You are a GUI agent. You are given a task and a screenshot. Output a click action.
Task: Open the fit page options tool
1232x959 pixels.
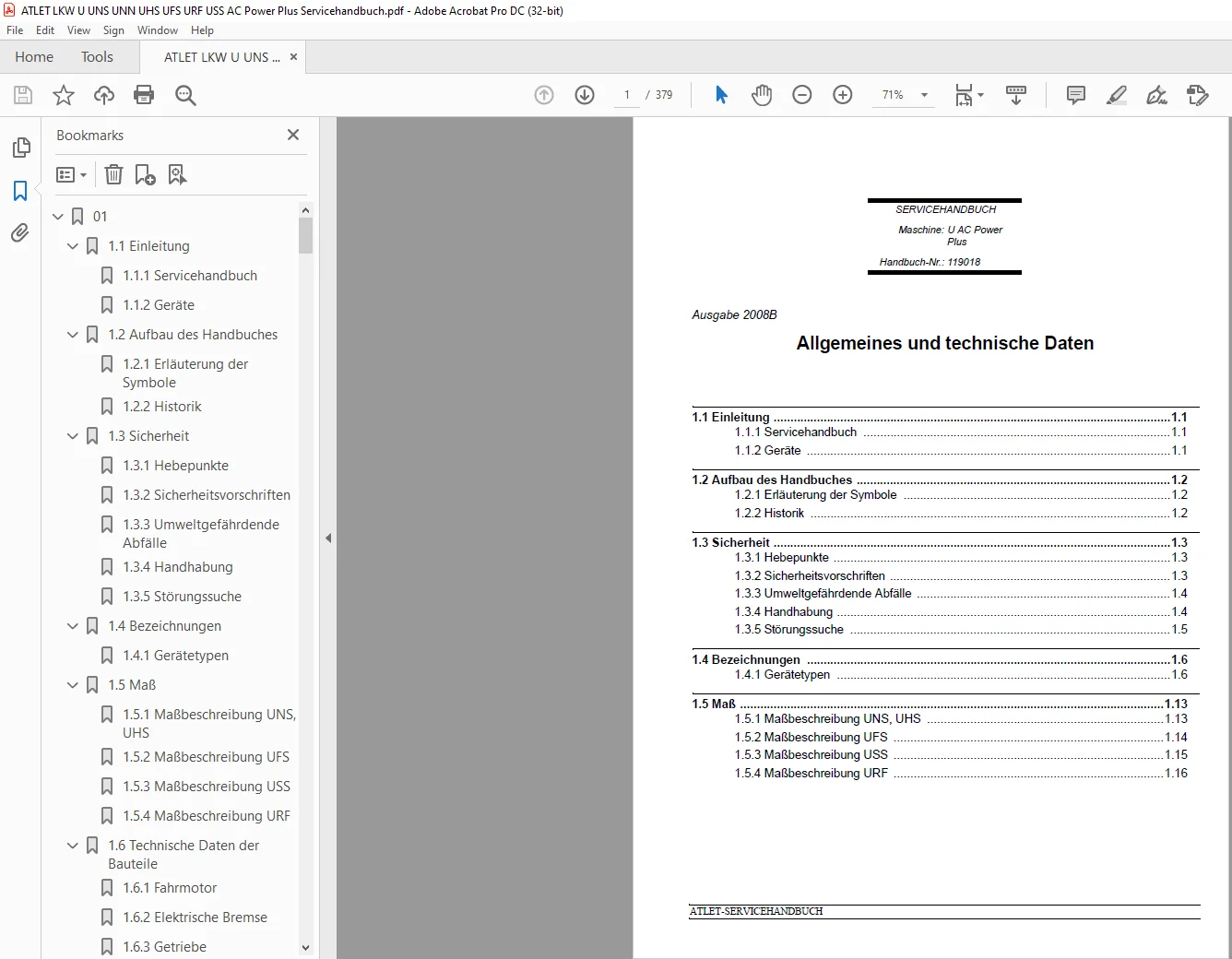click(968, 95)
